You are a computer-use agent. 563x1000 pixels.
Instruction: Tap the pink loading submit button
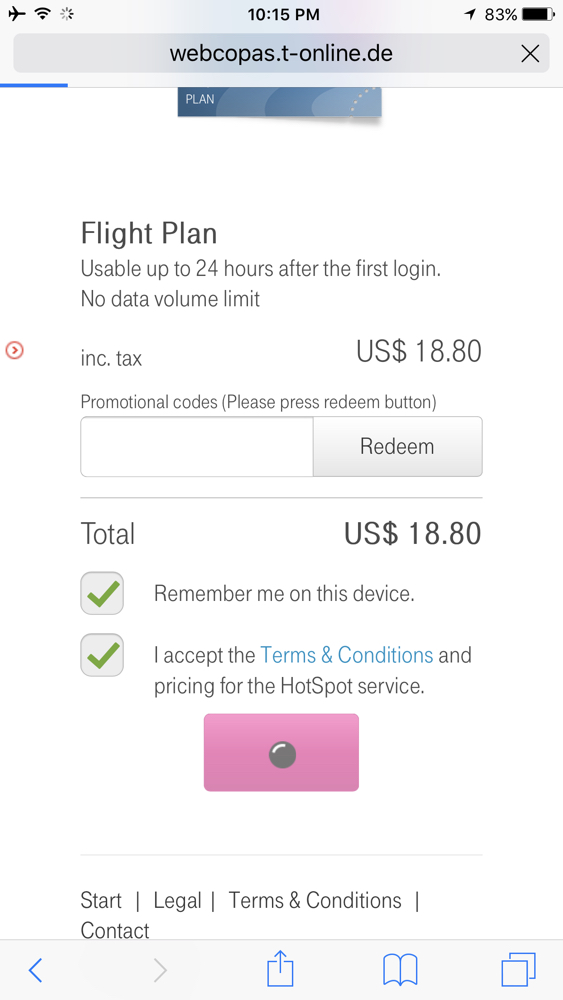point(281,753)
